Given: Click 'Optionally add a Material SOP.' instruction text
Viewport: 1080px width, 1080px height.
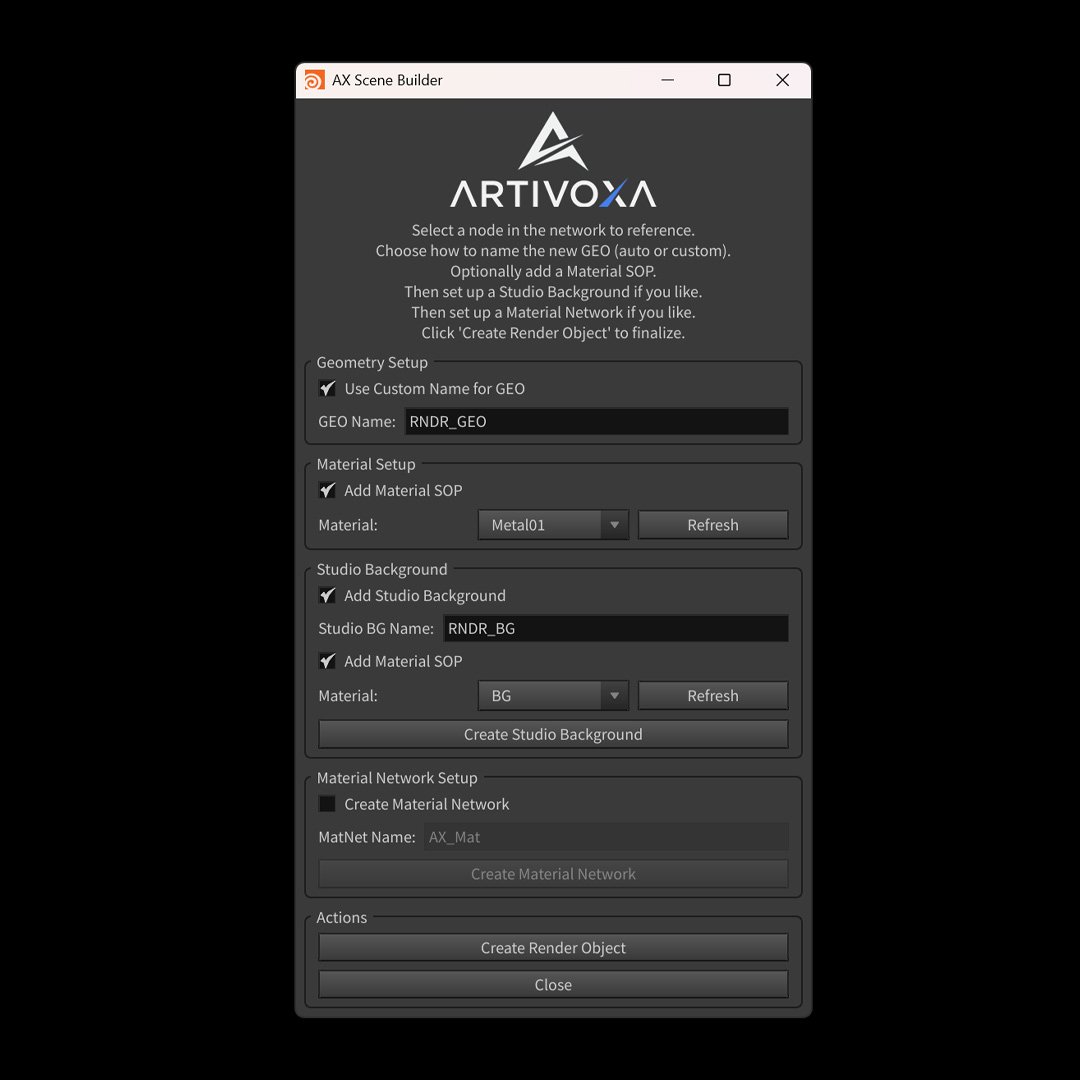Looking at the screenshot, I should click(x=553, y=271).
